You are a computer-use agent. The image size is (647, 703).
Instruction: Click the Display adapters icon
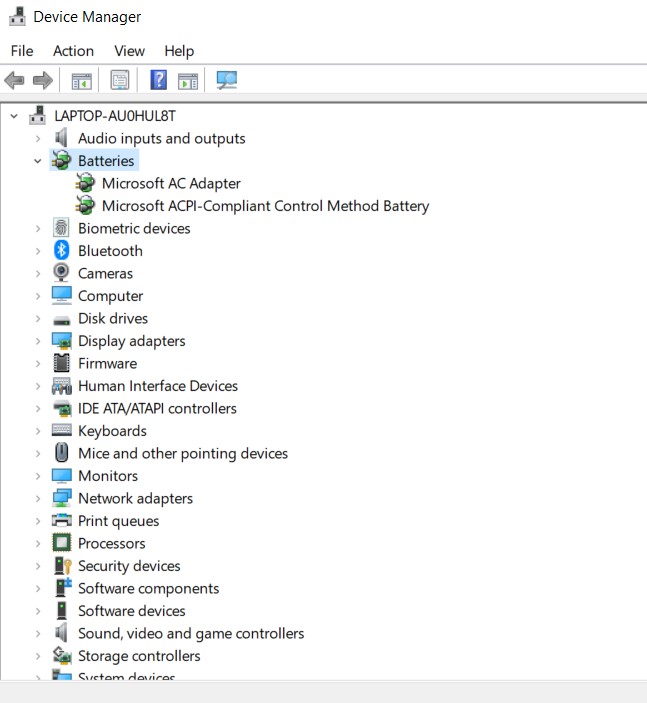click(61, 341)
